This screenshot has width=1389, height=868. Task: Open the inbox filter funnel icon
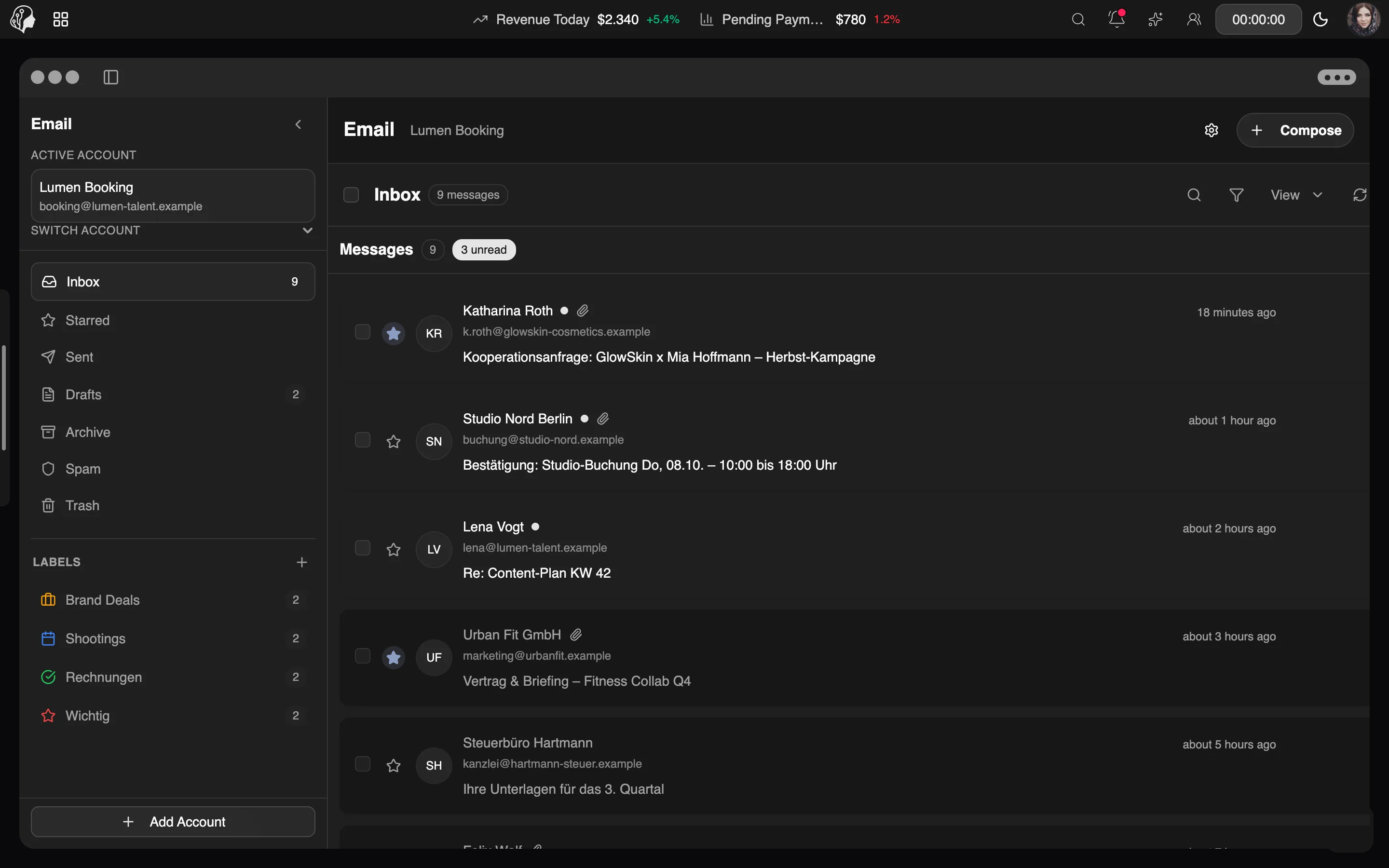point(1236,195)
